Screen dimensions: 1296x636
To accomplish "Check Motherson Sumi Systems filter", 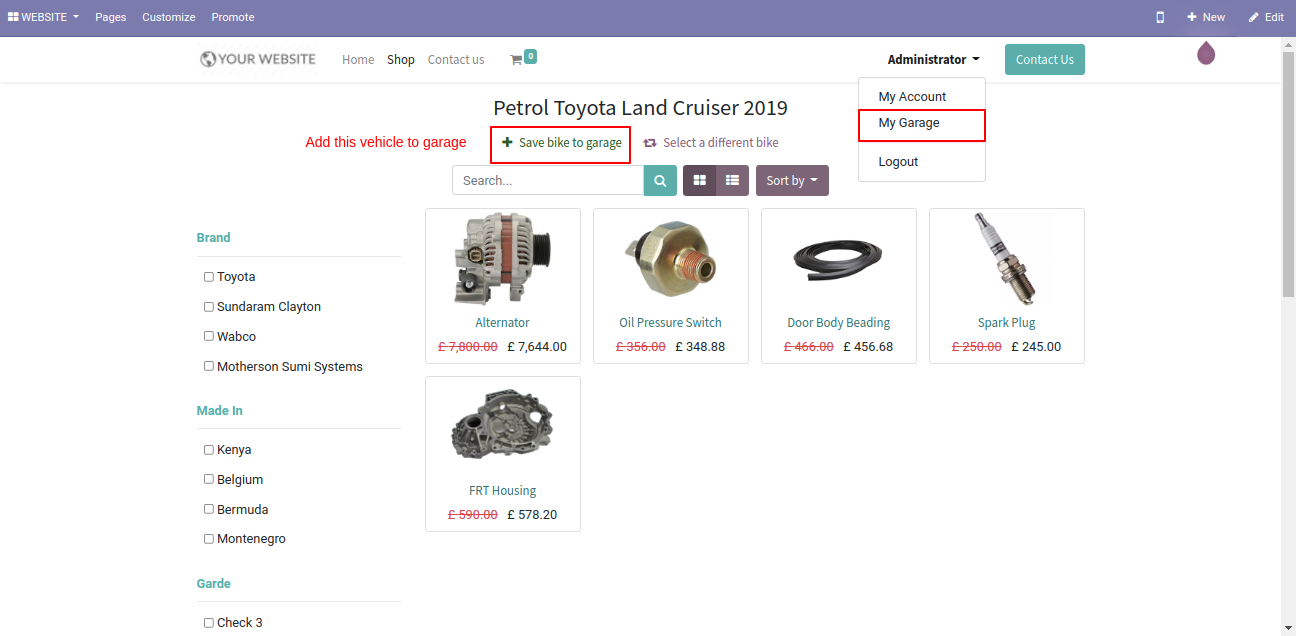I will [x=209, y=366].
